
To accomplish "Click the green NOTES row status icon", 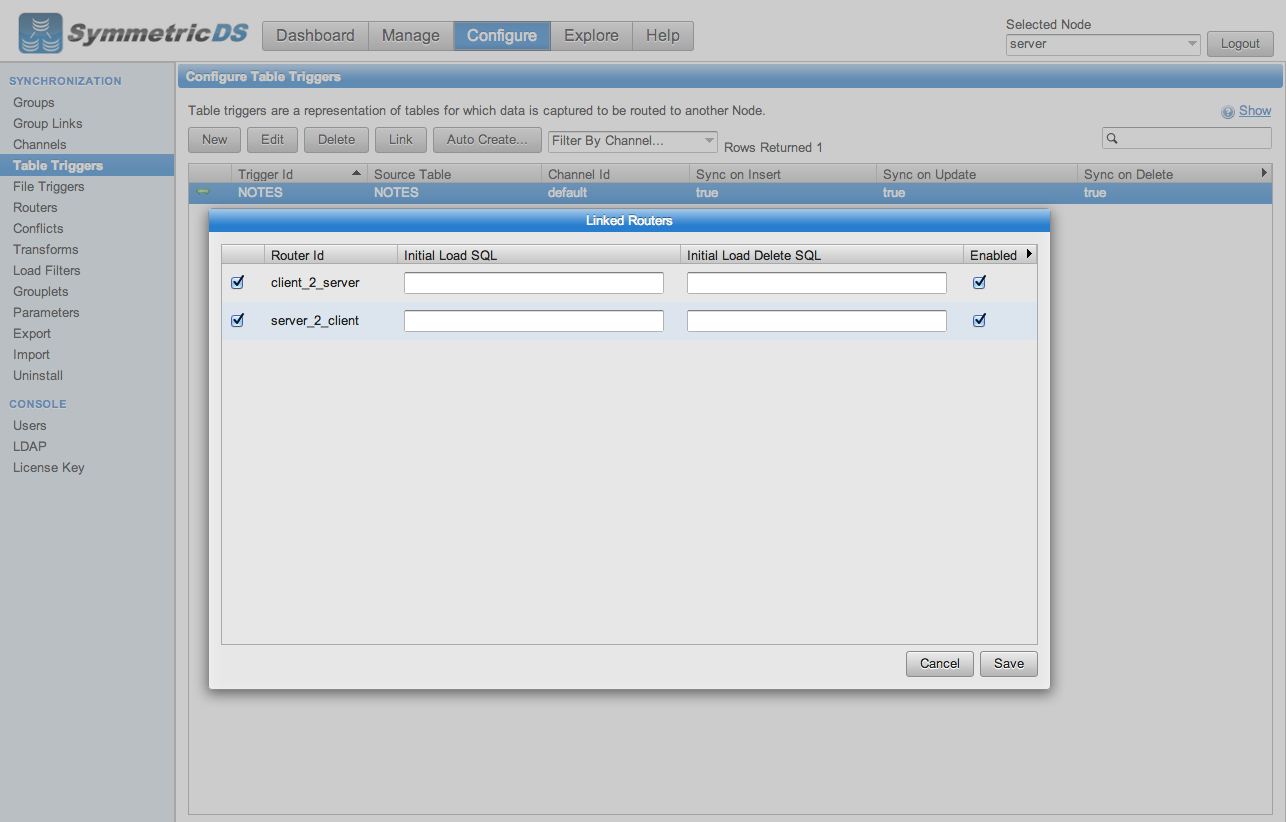I will click(203, 192).
